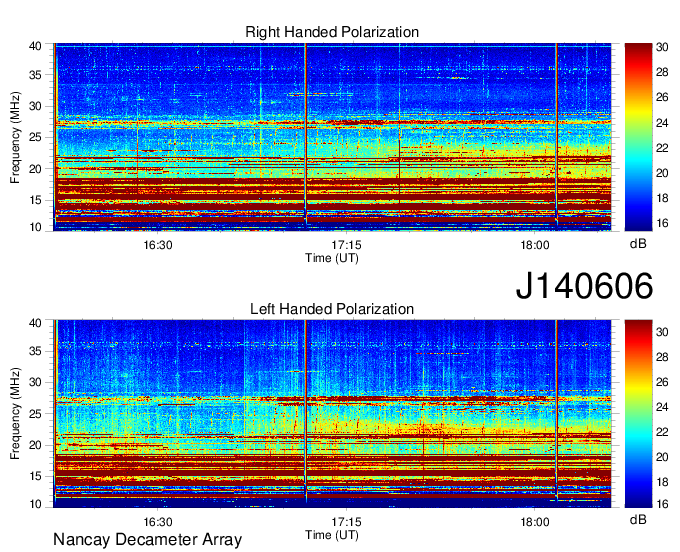680x552 pixels.
Task: Click the 30 MHz tick on Left Handed plot
Action: (35, 382)
